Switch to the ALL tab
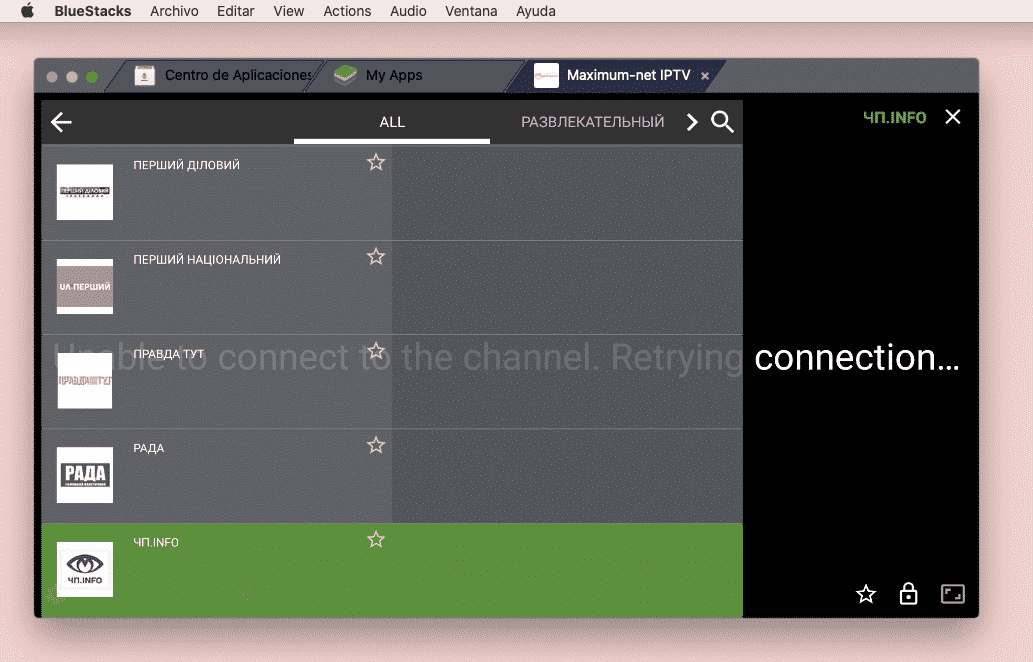1033x662 pixels. [391, 121]
